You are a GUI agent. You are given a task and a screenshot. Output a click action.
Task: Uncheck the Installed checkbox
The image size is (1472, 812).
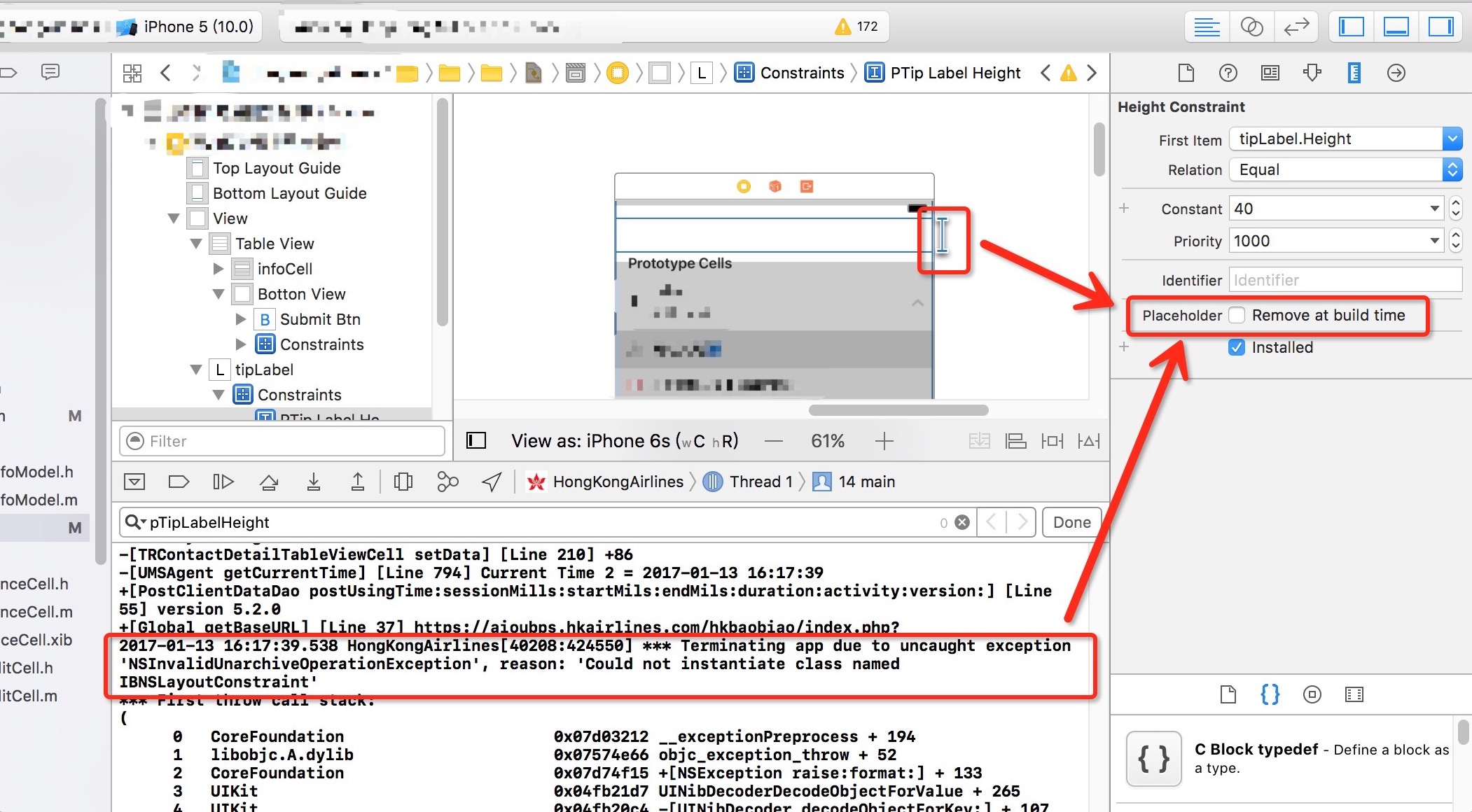(x=1237, y=347)
